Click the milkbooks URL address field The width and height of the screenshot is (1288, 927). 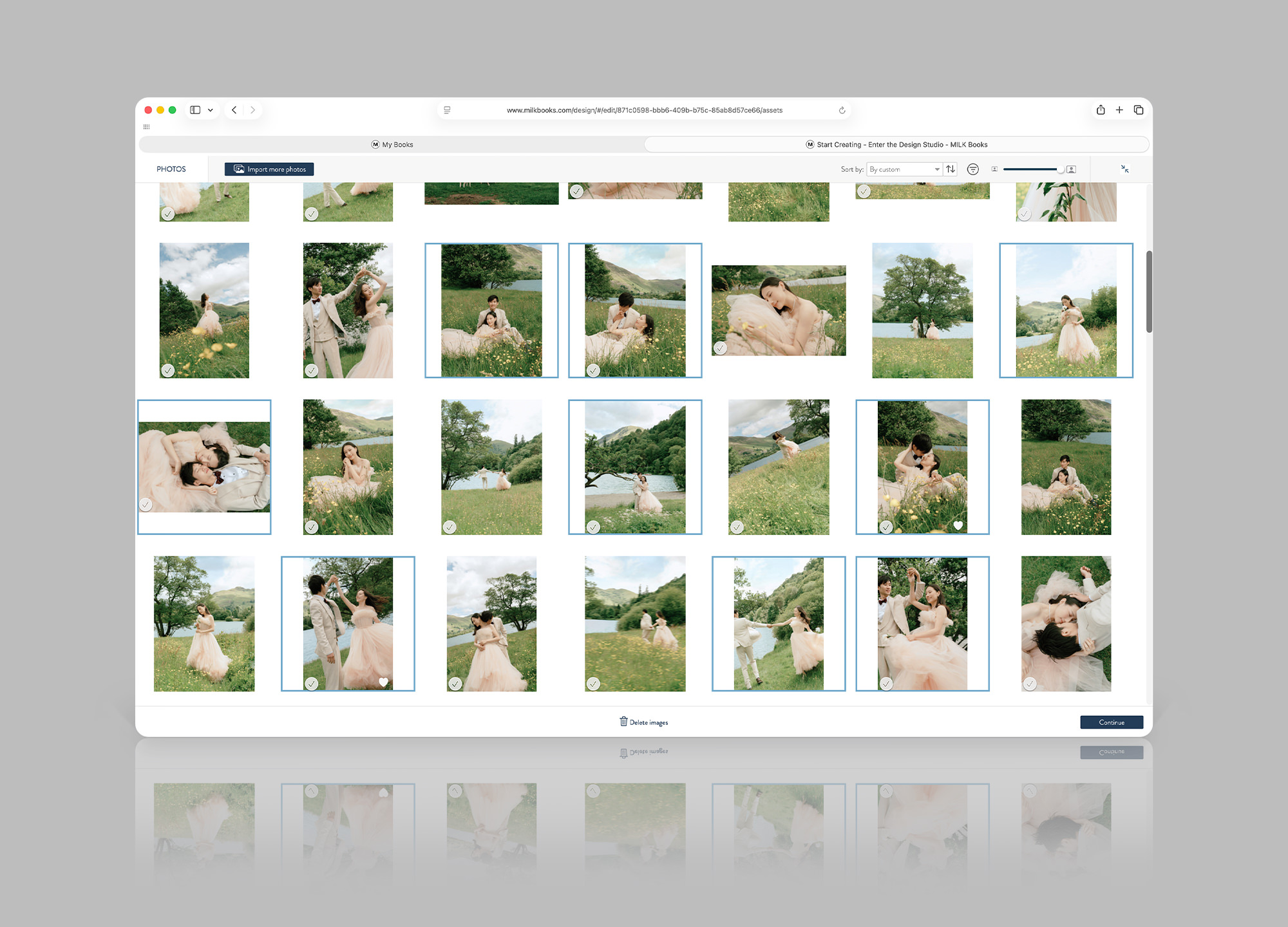[644, 110]
